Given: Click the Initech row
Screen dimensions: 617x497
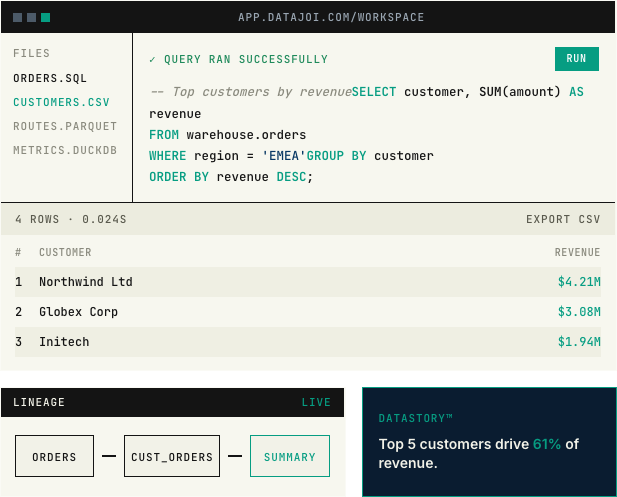Looking at the screenshot, I should coord(308,342).
